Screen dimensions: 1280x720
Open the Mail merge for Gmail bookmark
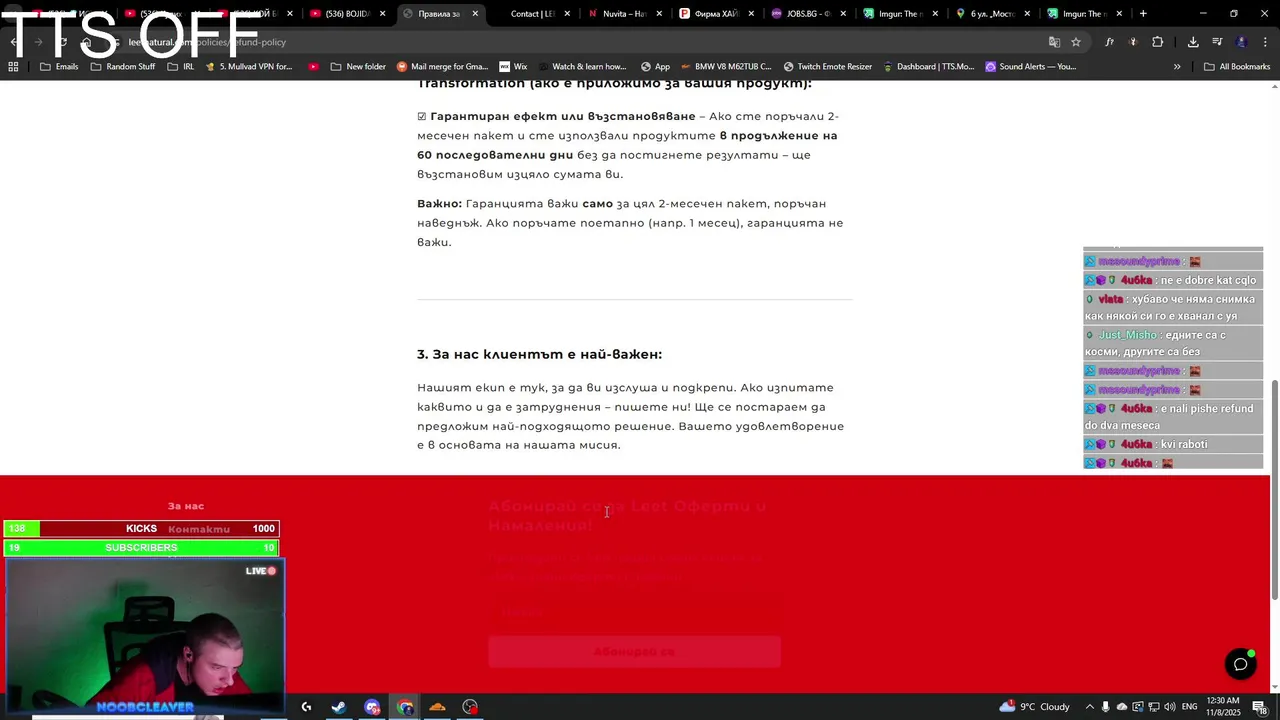coord(443,67)
